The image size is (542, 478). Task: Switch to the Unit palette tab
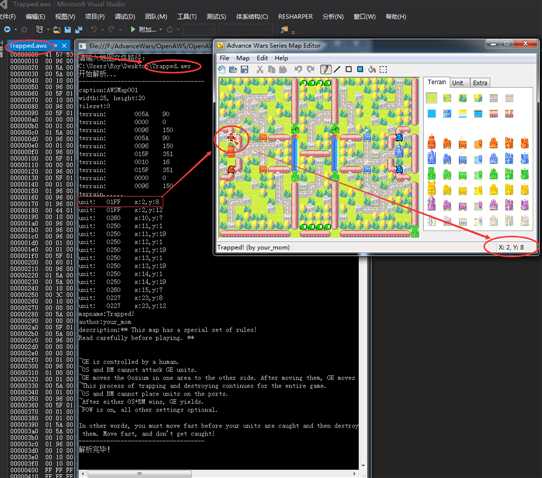pyautogui.click(x=458, y=83)
